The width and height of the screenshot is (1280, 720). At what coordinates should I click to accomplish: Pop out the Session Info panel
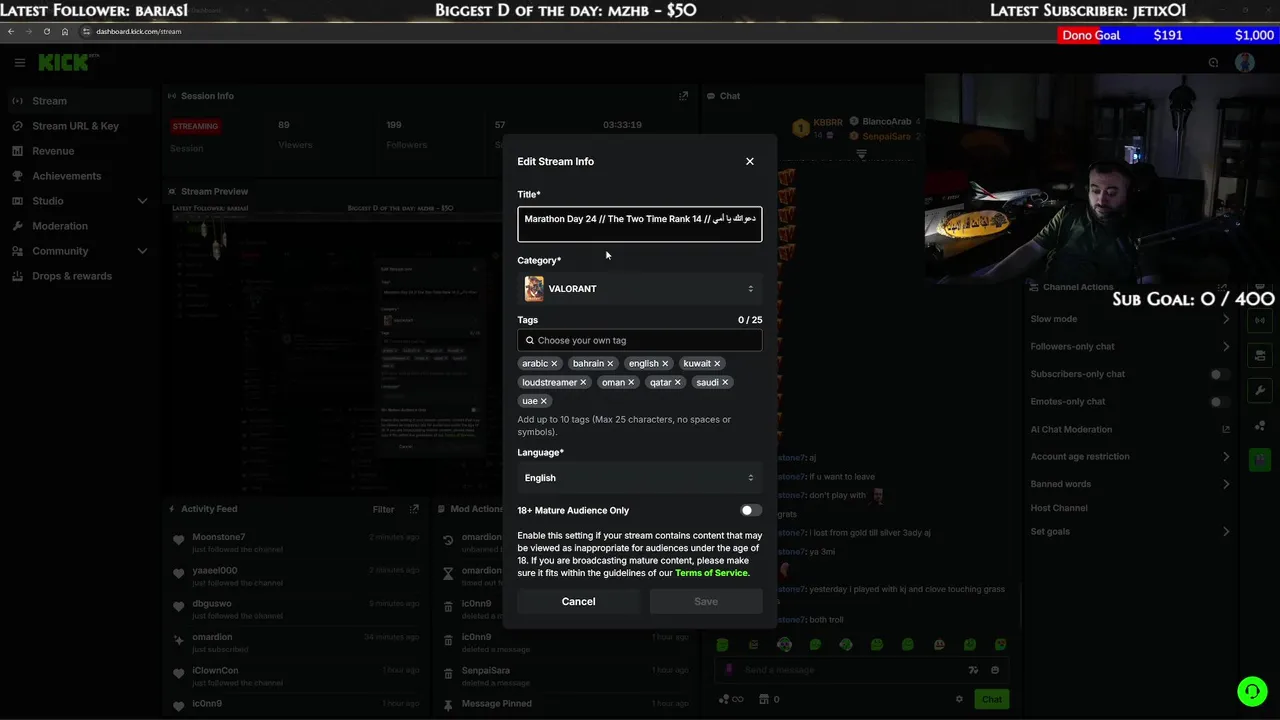tap(683, 96)
